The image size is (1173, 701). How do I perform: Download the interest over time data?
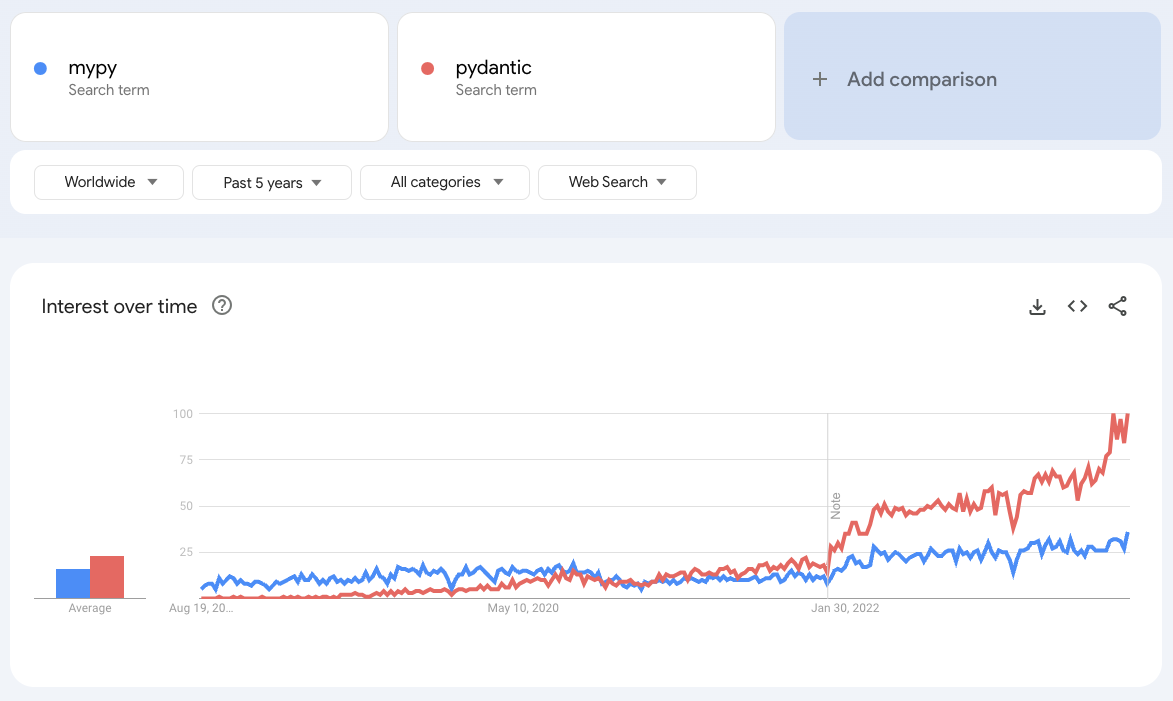(1037, 307)
